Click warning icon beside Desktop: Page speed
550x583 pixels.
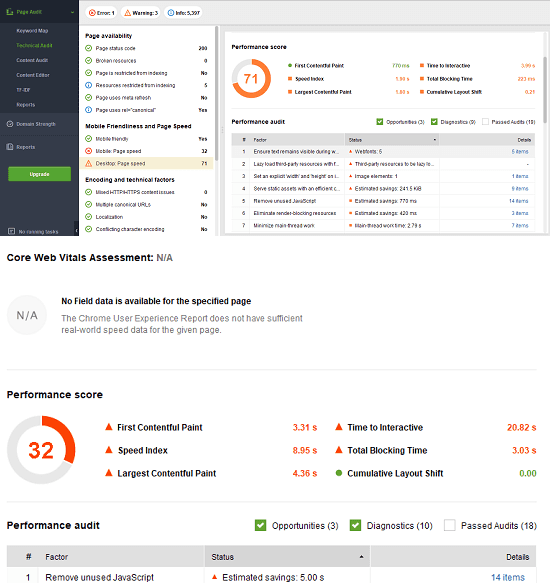coord(89,163)
